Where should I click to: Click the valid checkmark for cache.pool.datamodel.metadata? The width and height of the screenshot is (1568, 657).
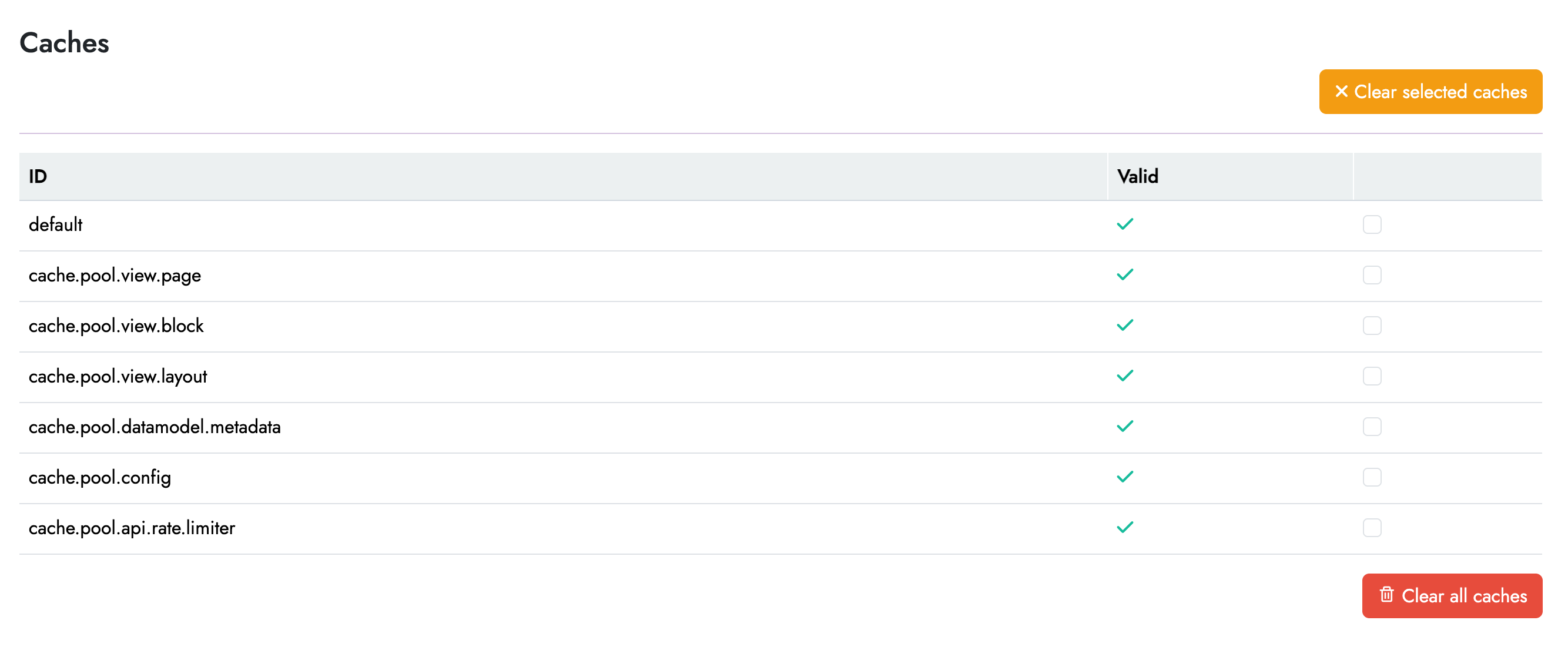(1125, 426)
